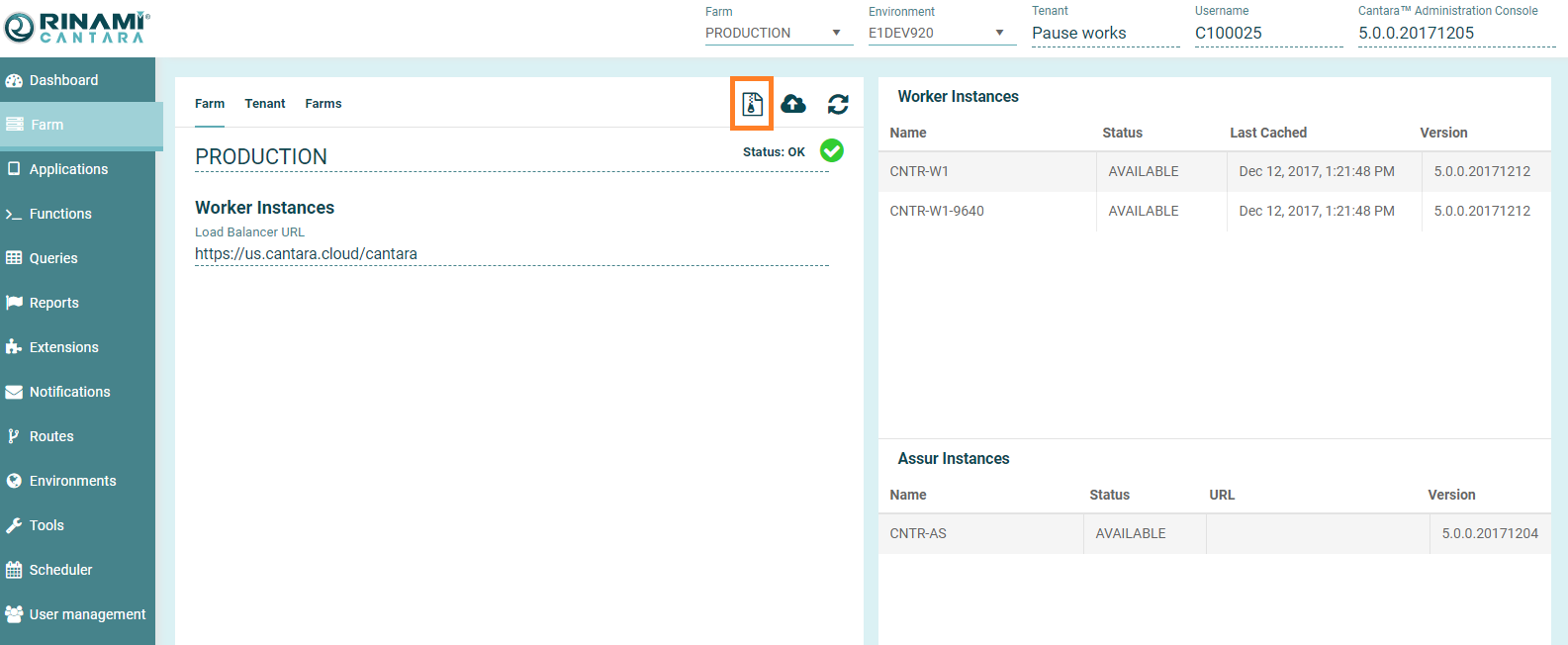The width and height of the screenshot is (1568, 645).
Task: Click the refresh arrows icon
Action: point(838,104)
